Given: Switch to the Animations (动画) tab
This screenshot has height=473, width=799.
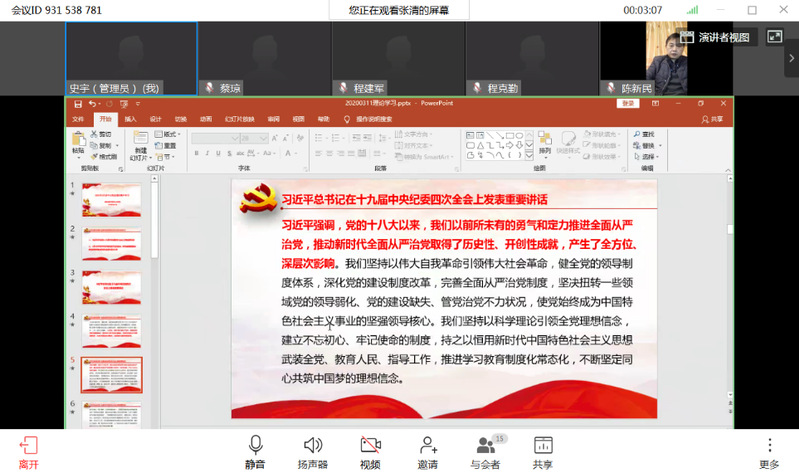Looking at the screenshot, I should pyautogui.click(x=206, y=119).
